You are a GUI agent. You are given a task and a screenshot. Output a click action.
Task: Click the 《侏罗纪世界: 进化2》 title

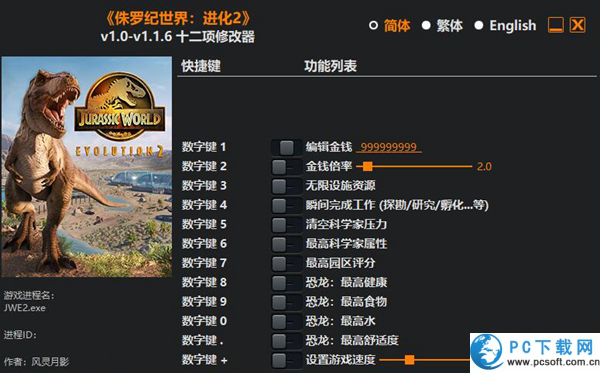[x=178, y=18]
